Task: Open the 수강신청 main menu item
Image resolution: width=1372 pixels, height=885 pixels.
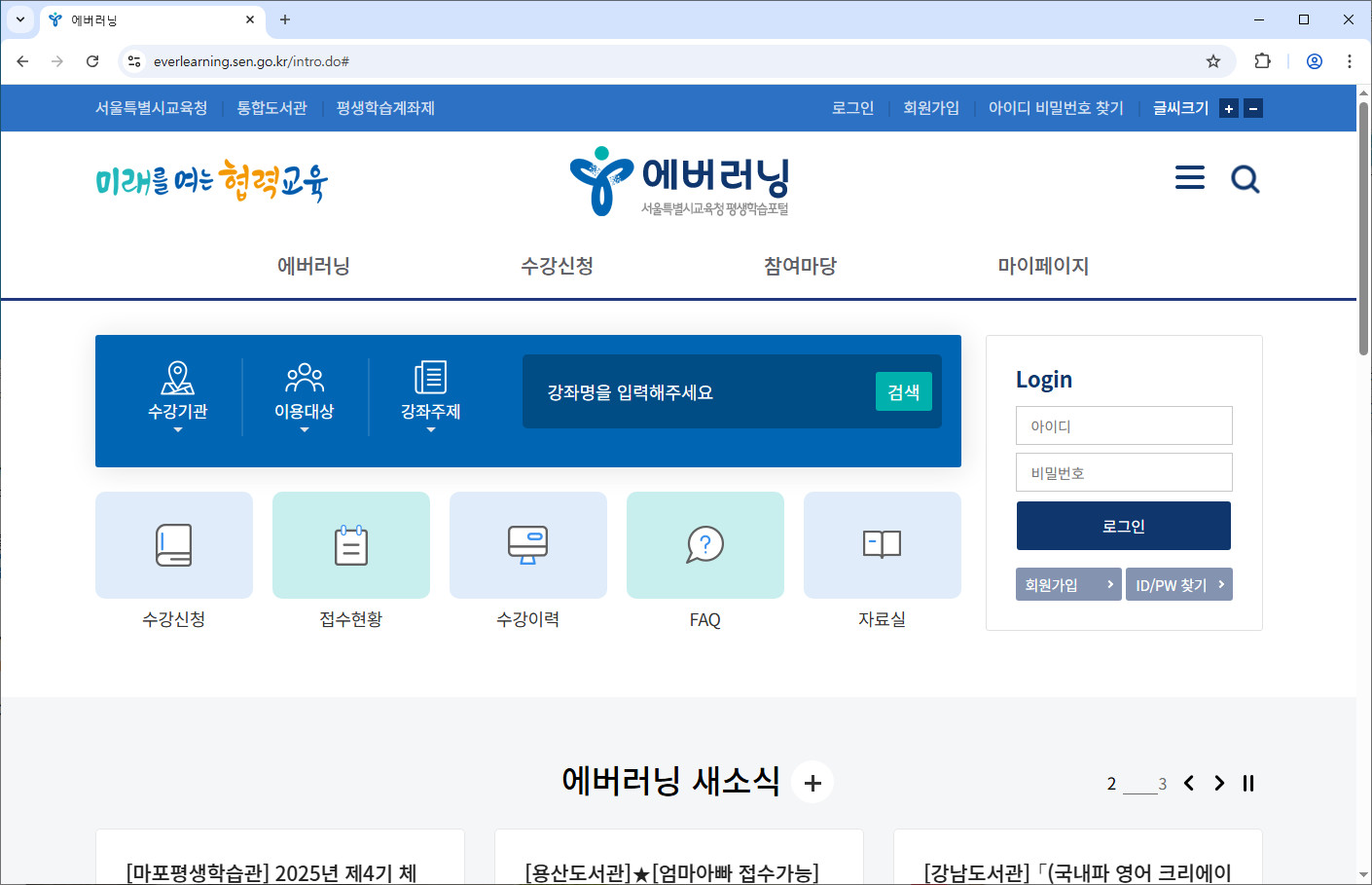Action: click(557, 266)
